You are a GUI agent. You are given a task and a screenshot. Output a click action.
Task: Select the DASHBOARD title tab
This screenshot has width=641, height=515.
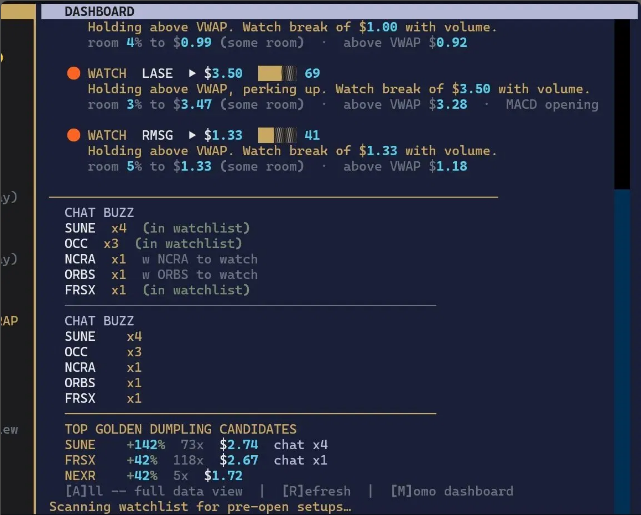[99, 11]
